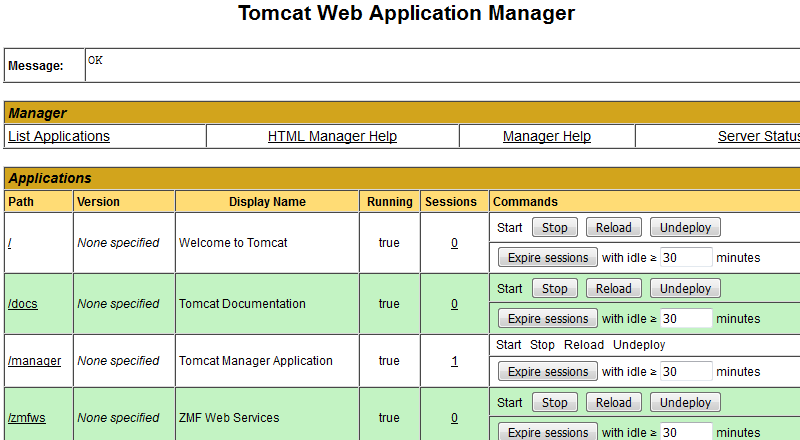Open the /docs path link

coord(22,304)
